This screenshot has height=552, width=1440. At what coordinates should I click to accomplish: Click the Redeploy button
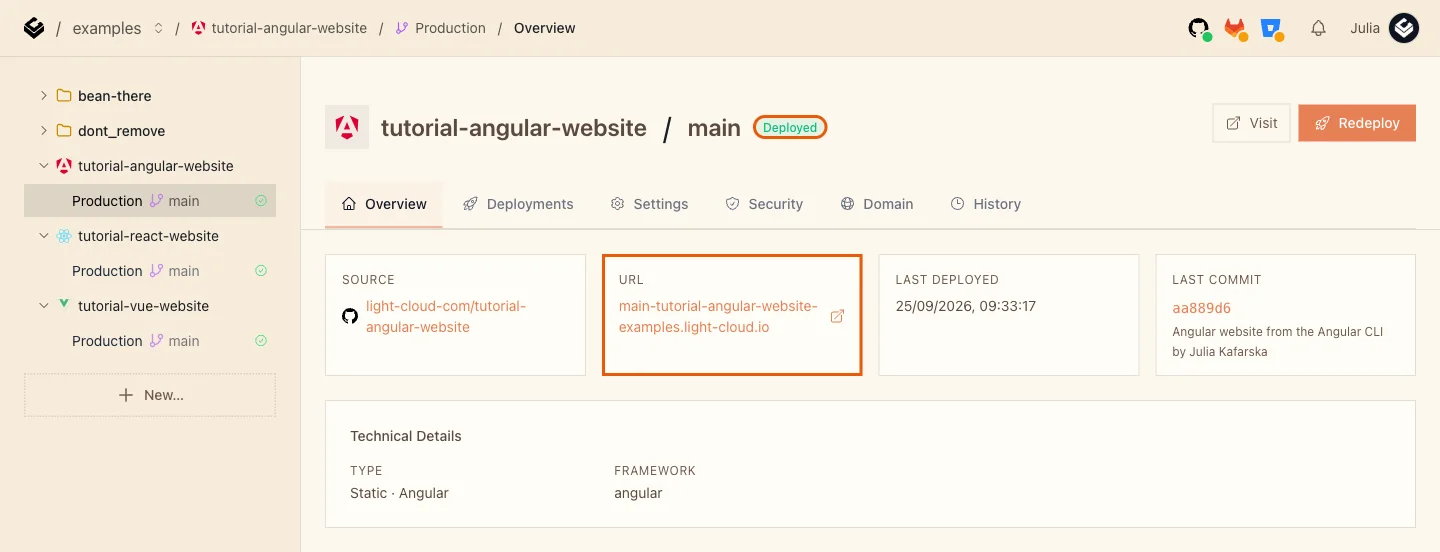(1357, 123)
